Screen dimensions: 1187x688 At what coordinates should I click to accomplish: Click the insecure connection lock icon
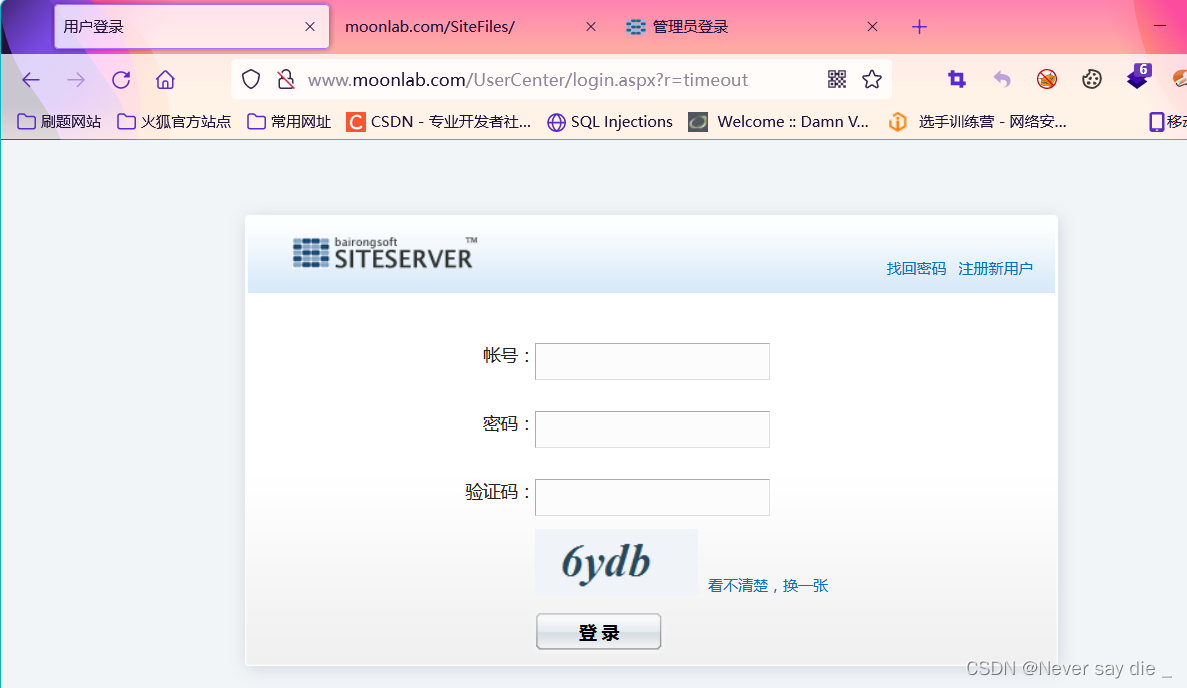click(x=286, y=79)
